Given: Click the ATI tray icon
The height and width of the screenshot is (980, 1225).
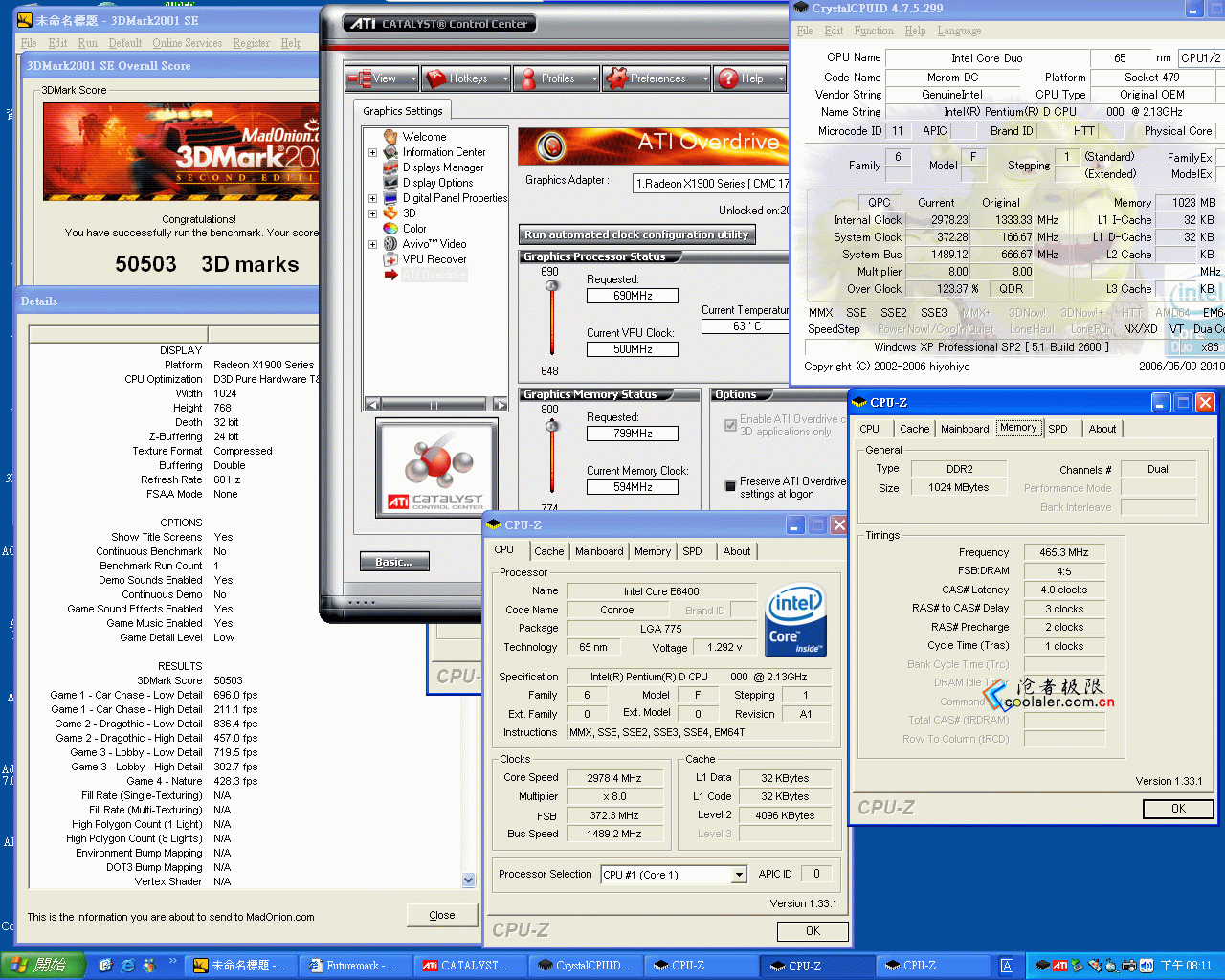Looking at the screenshot, I should coord(1059,966).
